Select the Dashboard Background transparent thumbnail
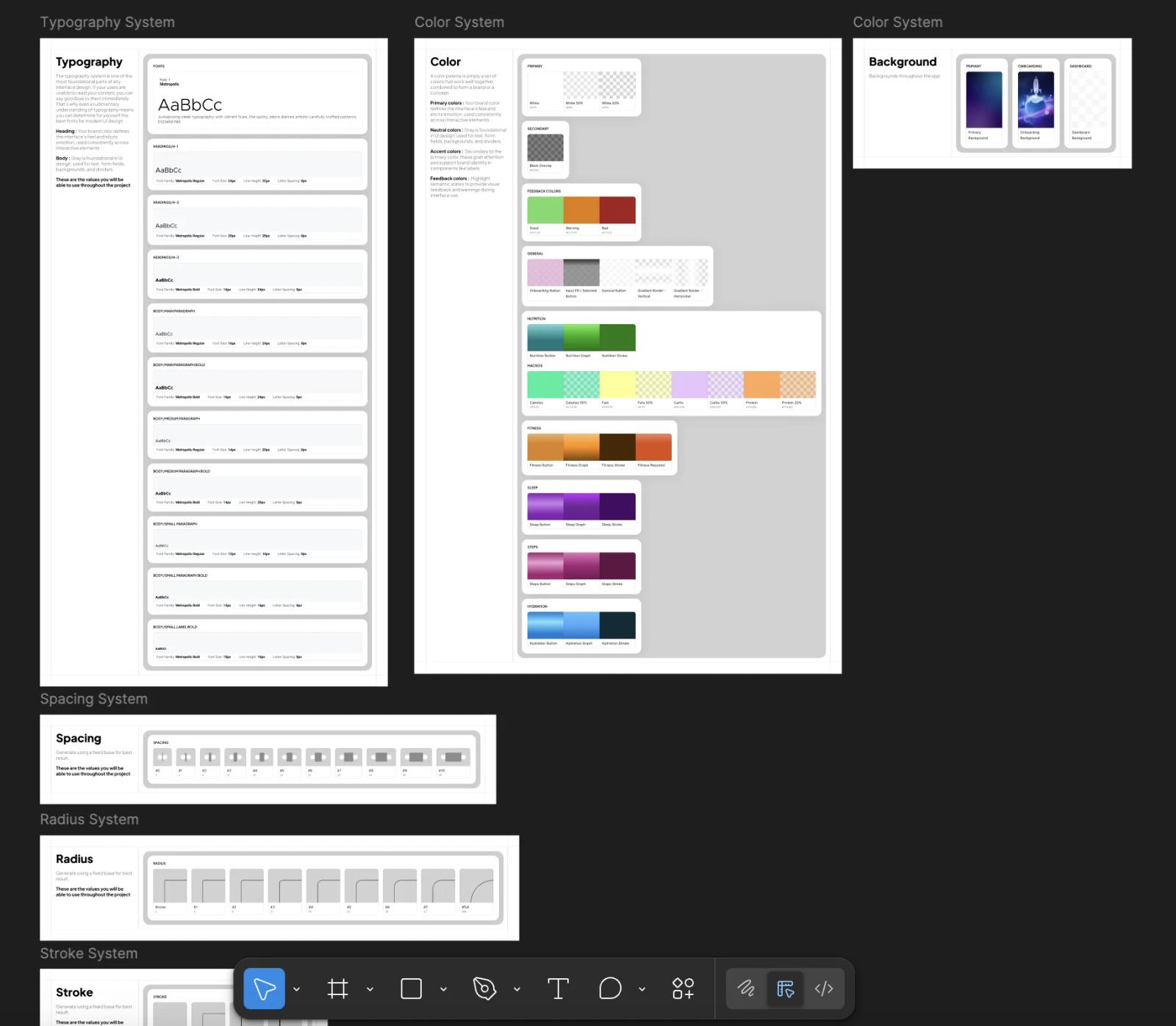1176x1026 pixels. 1088,100
